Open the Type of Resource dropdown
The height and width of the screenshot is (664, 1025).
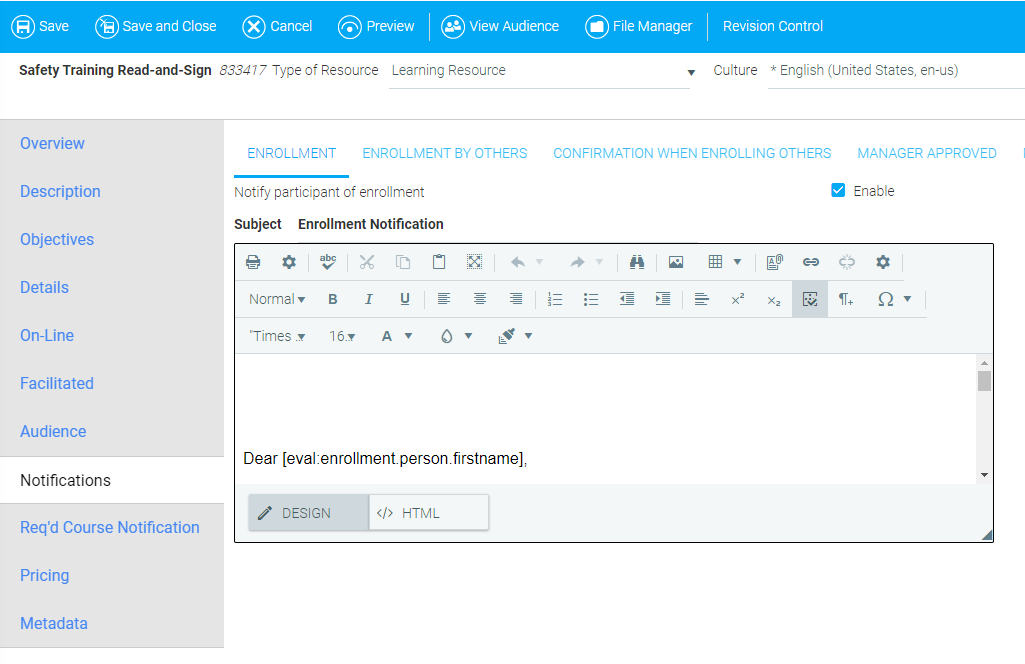pos(690,72)
